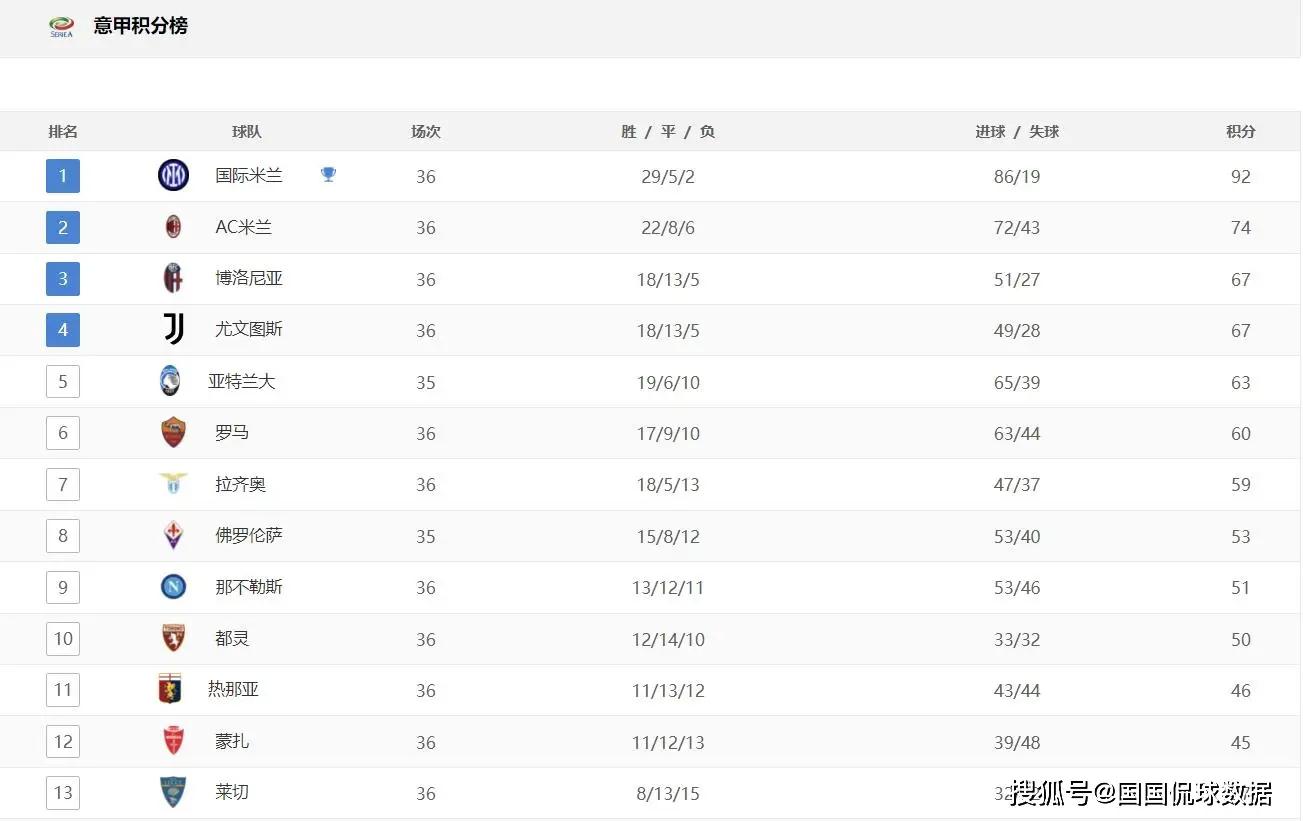Click rank badge 12
Screen dimensions: 1303x821
coord(63,741)
